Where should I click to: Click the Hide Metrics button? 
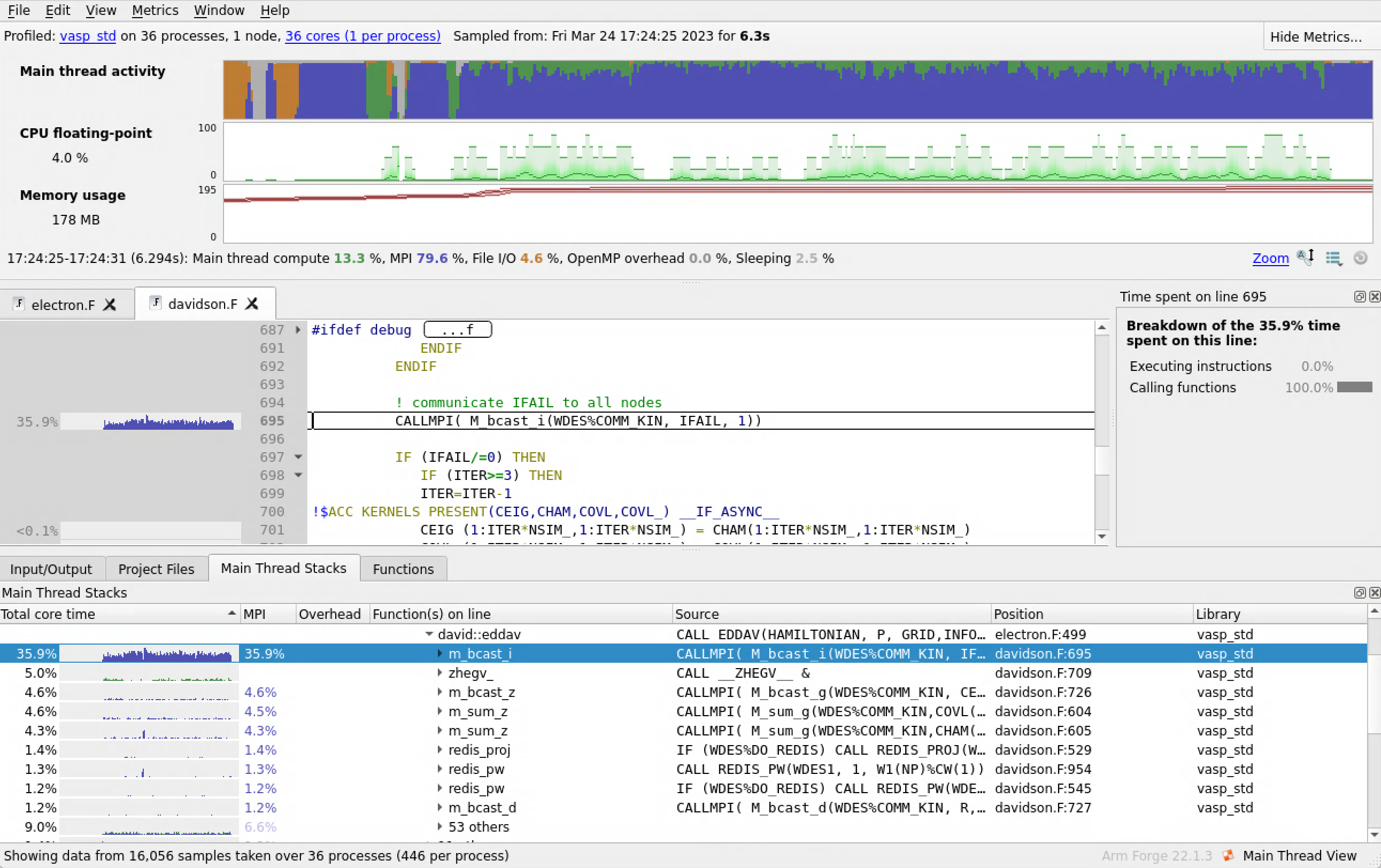point(1315,37)
